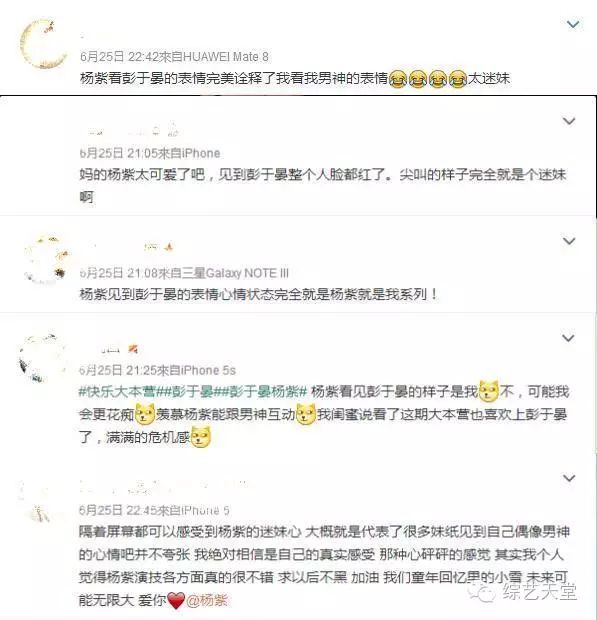The image size is (597, 620).
Task: Click the @杨紫 mention link
Action: point(207,600)
